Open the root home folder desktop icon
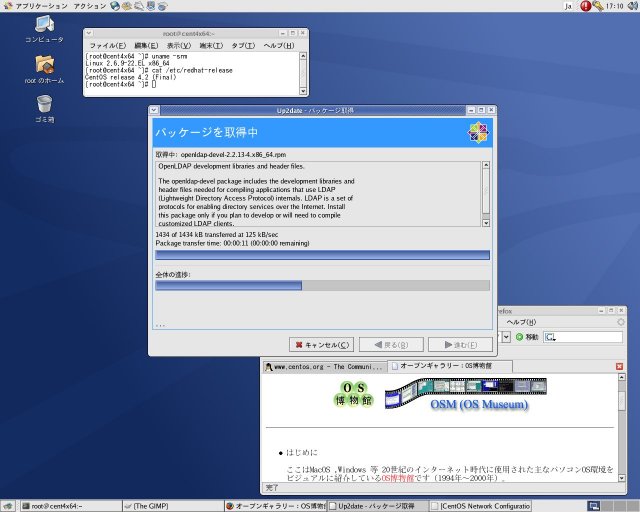 click(44, 69)
